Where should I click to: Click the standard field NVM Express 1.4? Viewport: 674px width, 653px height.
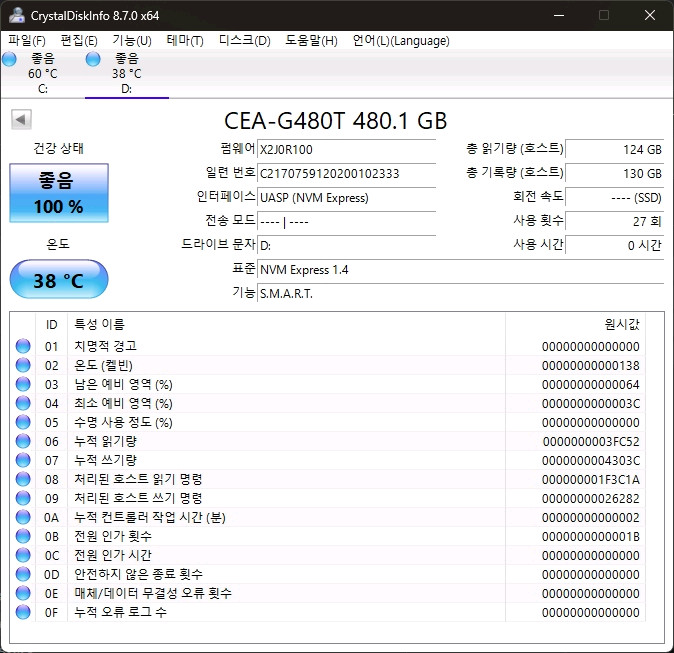coord(460,270)
